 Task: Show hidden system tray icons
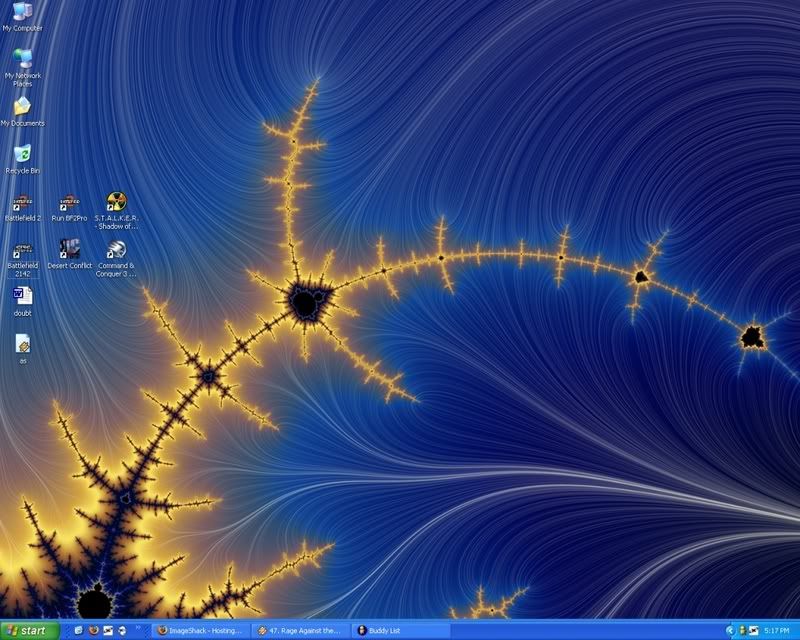[x=730, y=631]
